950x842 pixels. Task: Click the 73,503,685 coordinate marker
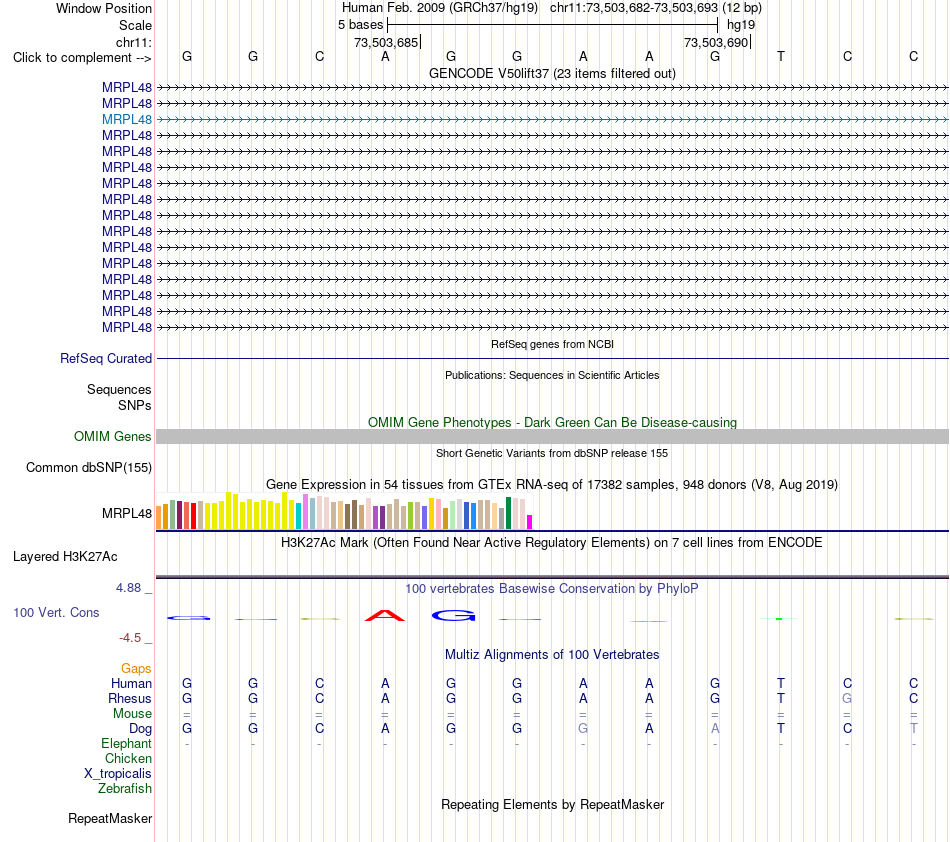pyautogui.click(x=386, y=42)
